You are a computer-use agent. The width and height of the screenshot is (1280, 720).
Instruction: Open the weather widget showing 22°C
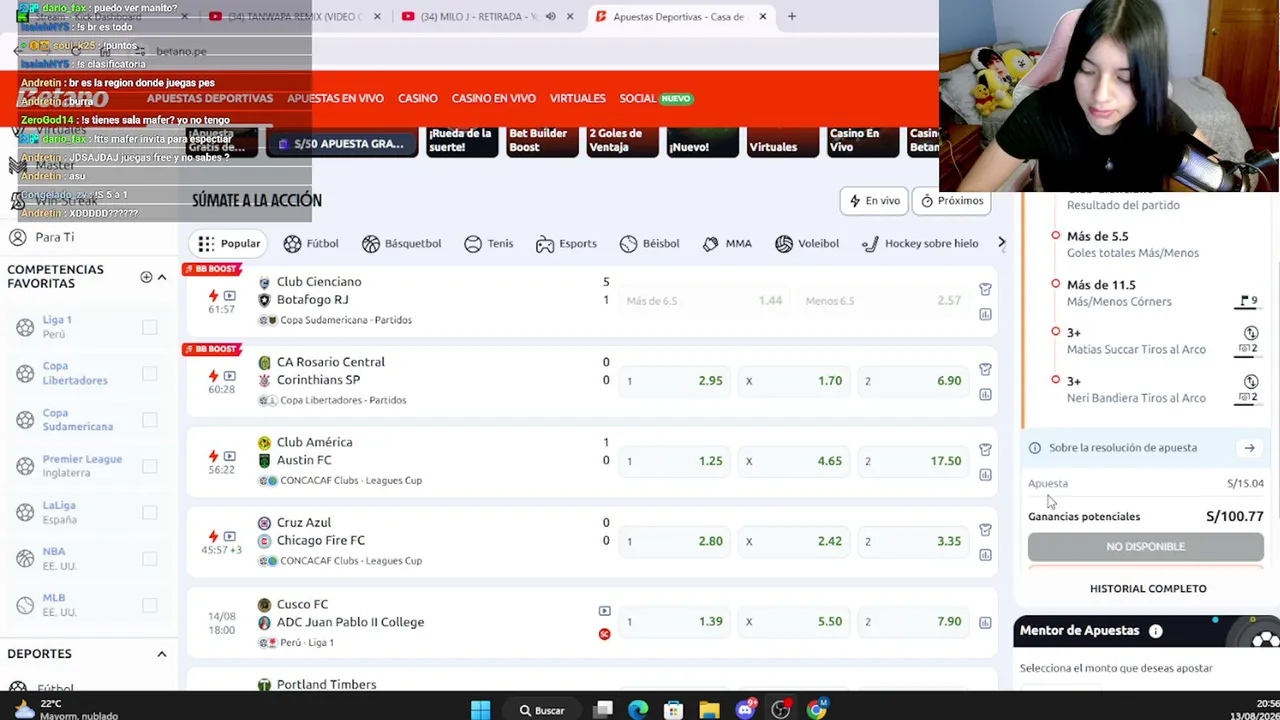(x=65, y=710)
